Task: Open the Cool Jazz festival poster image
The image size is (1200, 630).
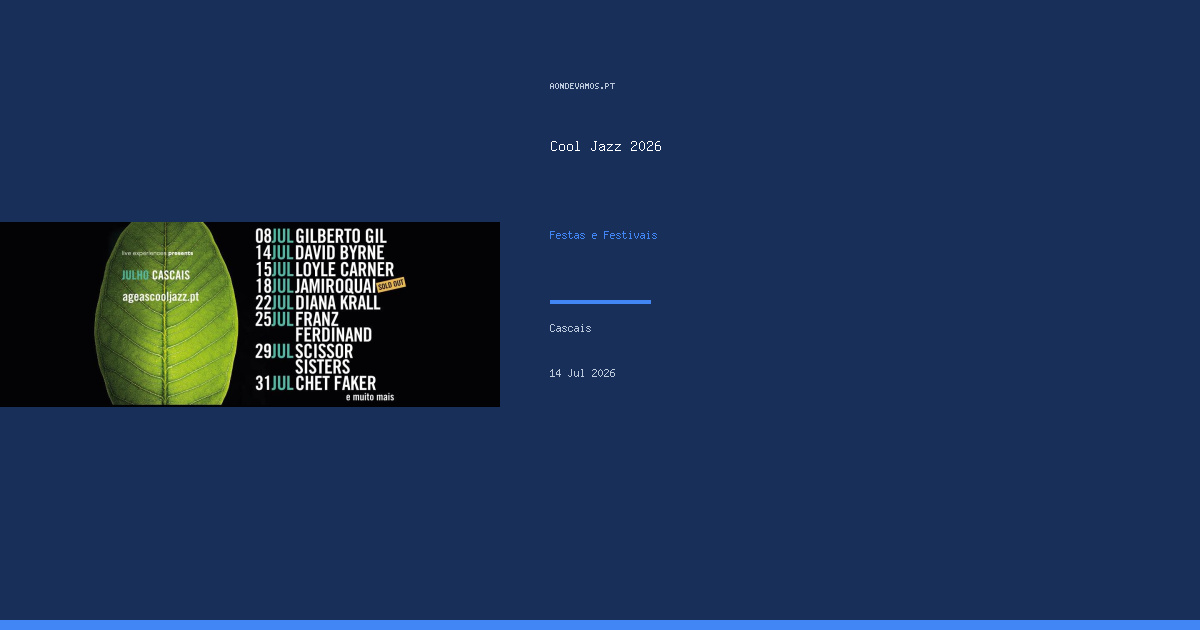Action: [x=250, y=314]
